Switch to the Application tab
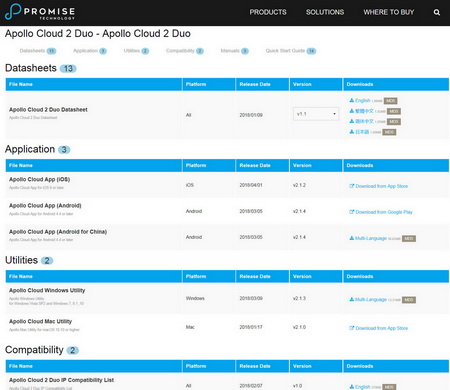The image size is (450, 390). coord(90,51)
